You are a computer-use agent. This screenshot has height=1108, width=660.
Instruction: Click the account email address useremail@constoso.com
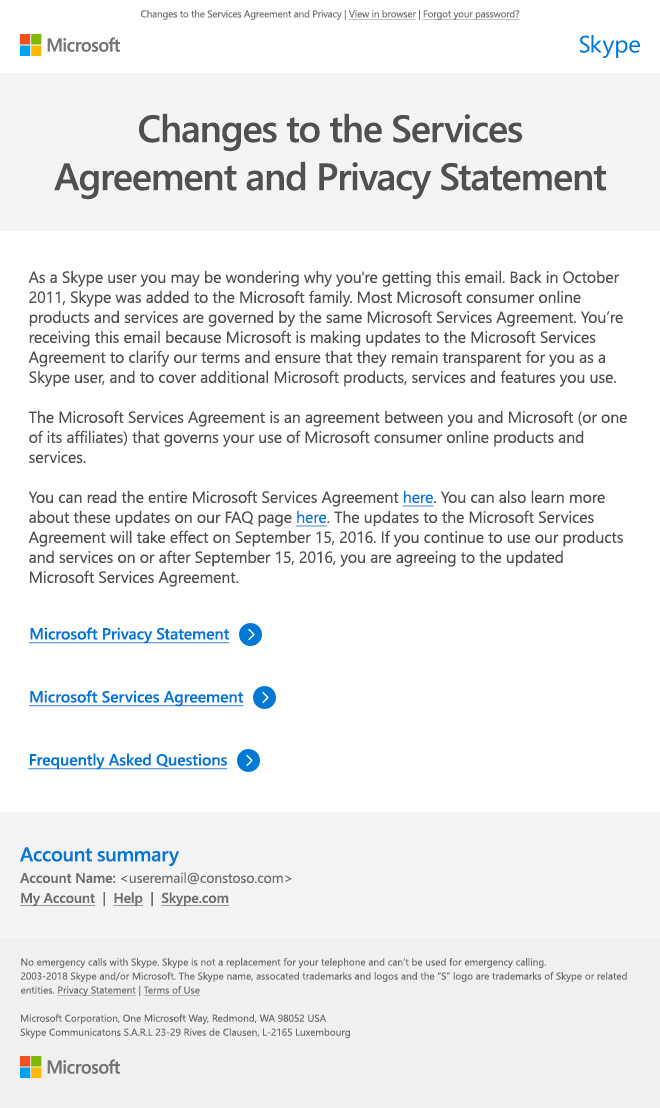pyautogui.click(x=206, y=878)
